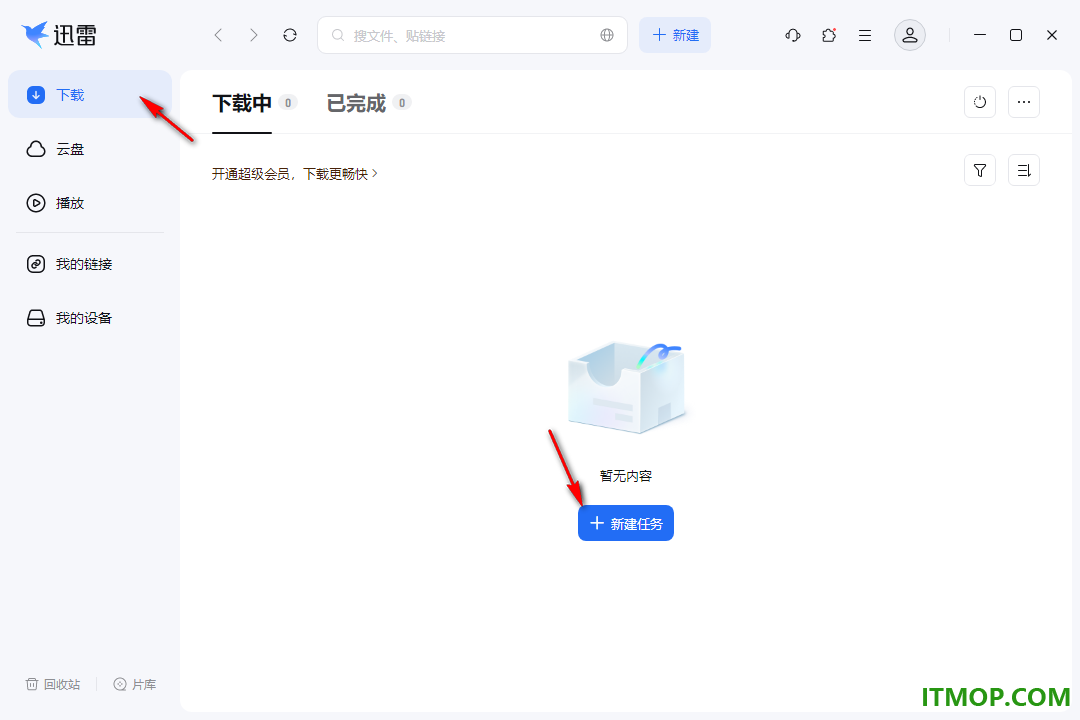Click the cloud icon beside 云盘
This screenshot has width=1080, height=720.
[x=36, y=149]
